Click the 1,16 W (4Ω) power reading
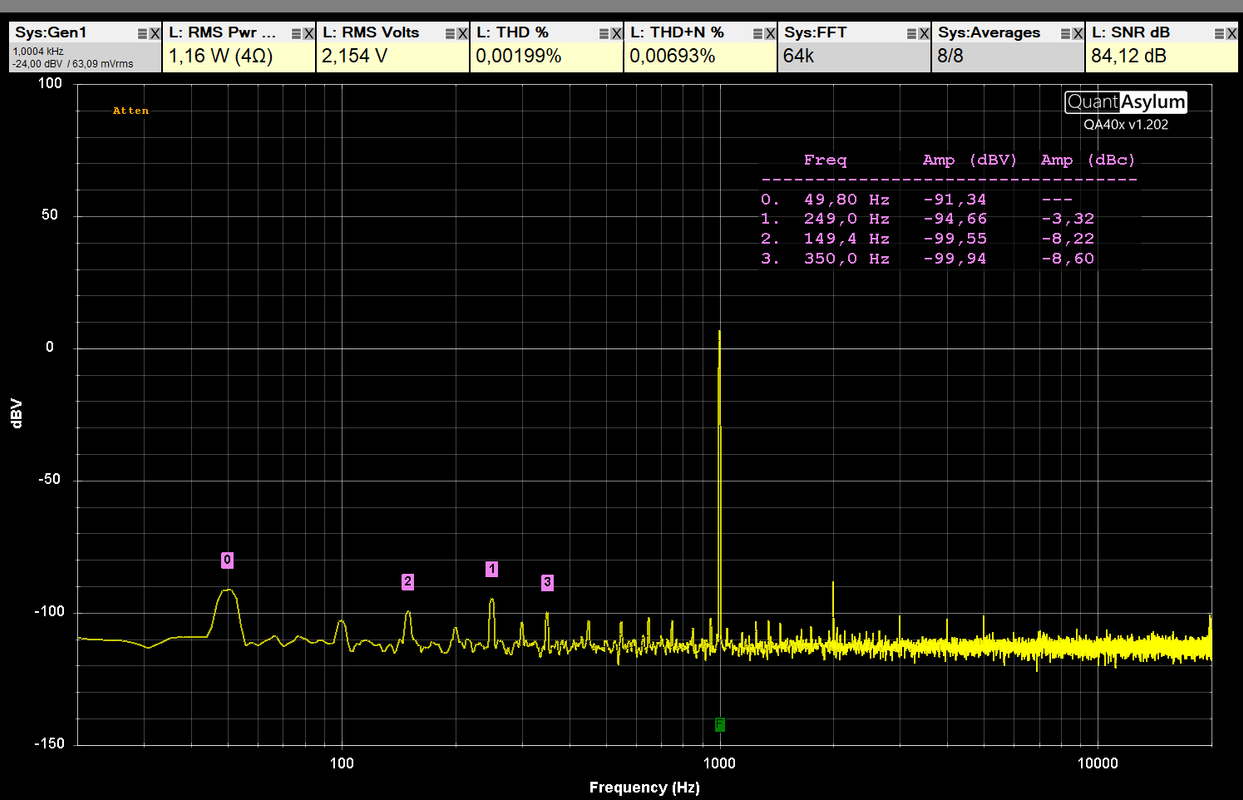 [x=220, y=57]
